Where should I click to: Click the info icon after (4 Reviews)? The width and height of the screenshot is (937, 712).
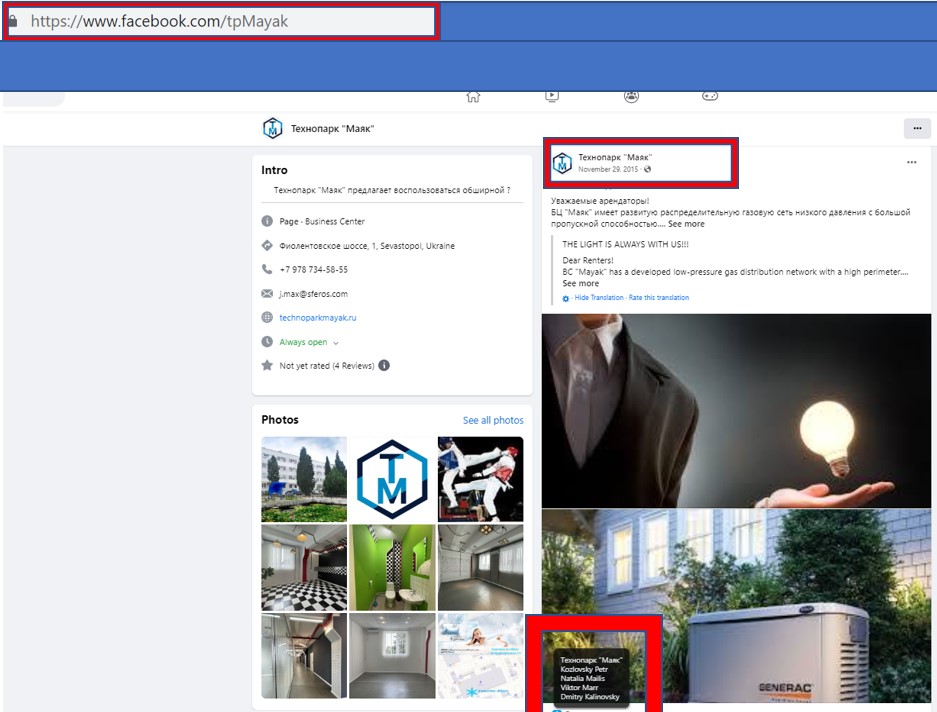tap(384, 365)
